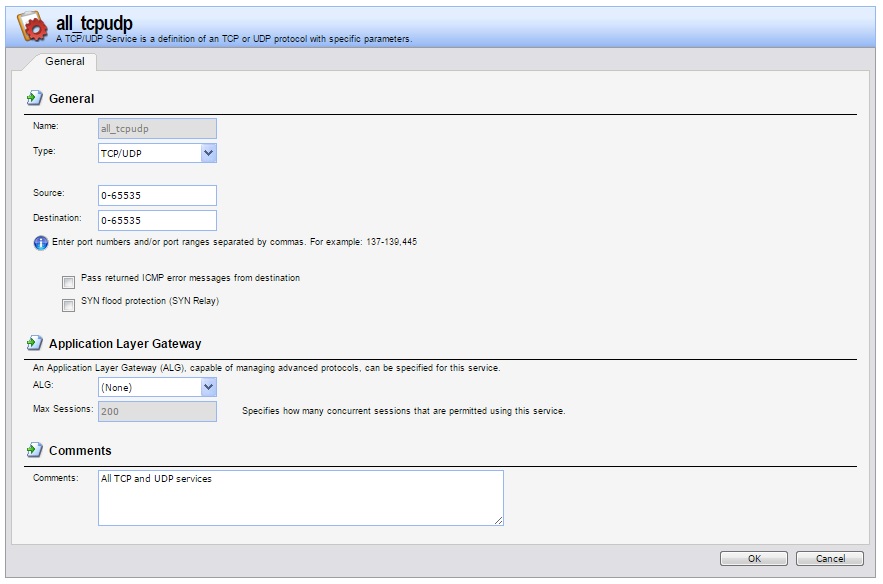Click the all_tcpudp service gear icon
The height and width of the screenshot is (584, 883).
click(x=33, y=26)
